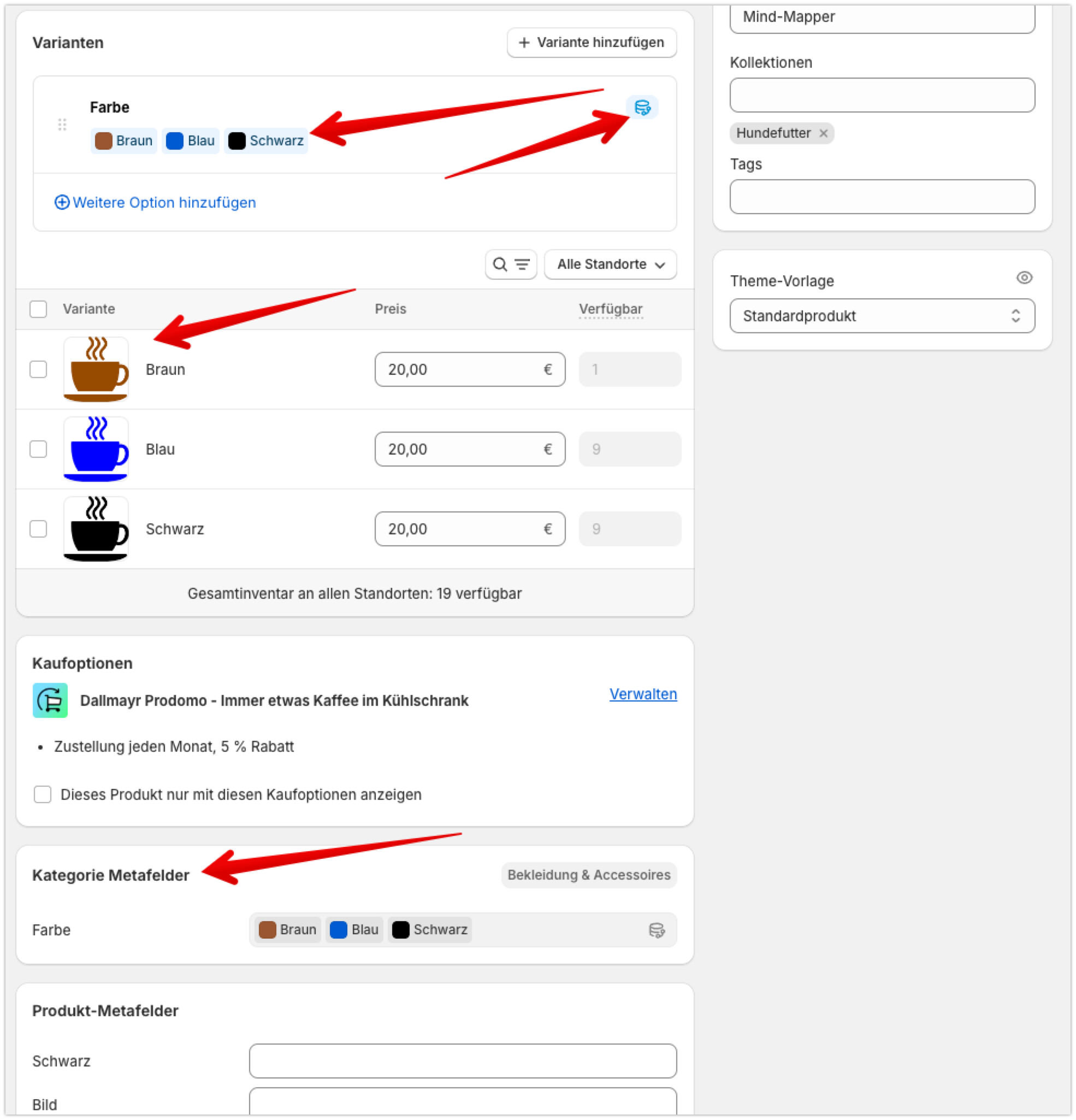Remove the Hundefutter collection tag
The width and height of the screenshot is (1076, 1120).
click(823, 133)
